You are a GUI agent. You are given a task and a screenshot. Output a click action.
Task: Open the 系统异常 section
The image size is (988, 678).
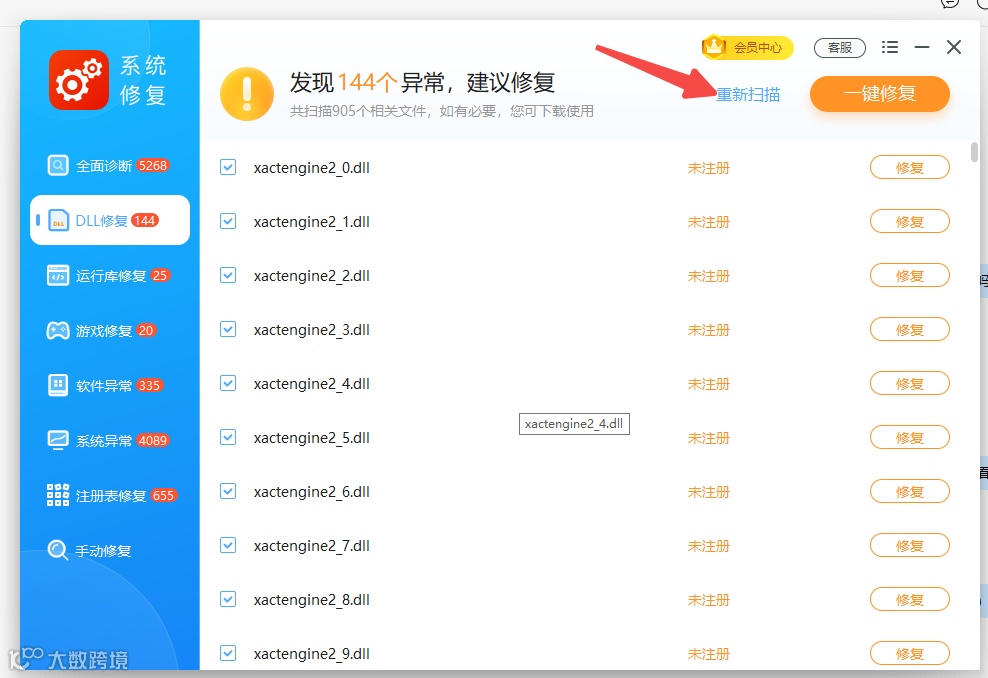coord(108,440)
